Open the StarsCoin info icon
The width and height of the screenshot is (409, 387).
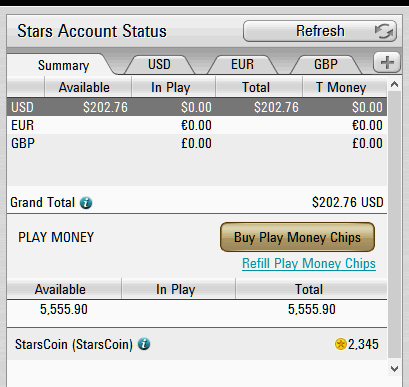(144, 344)
